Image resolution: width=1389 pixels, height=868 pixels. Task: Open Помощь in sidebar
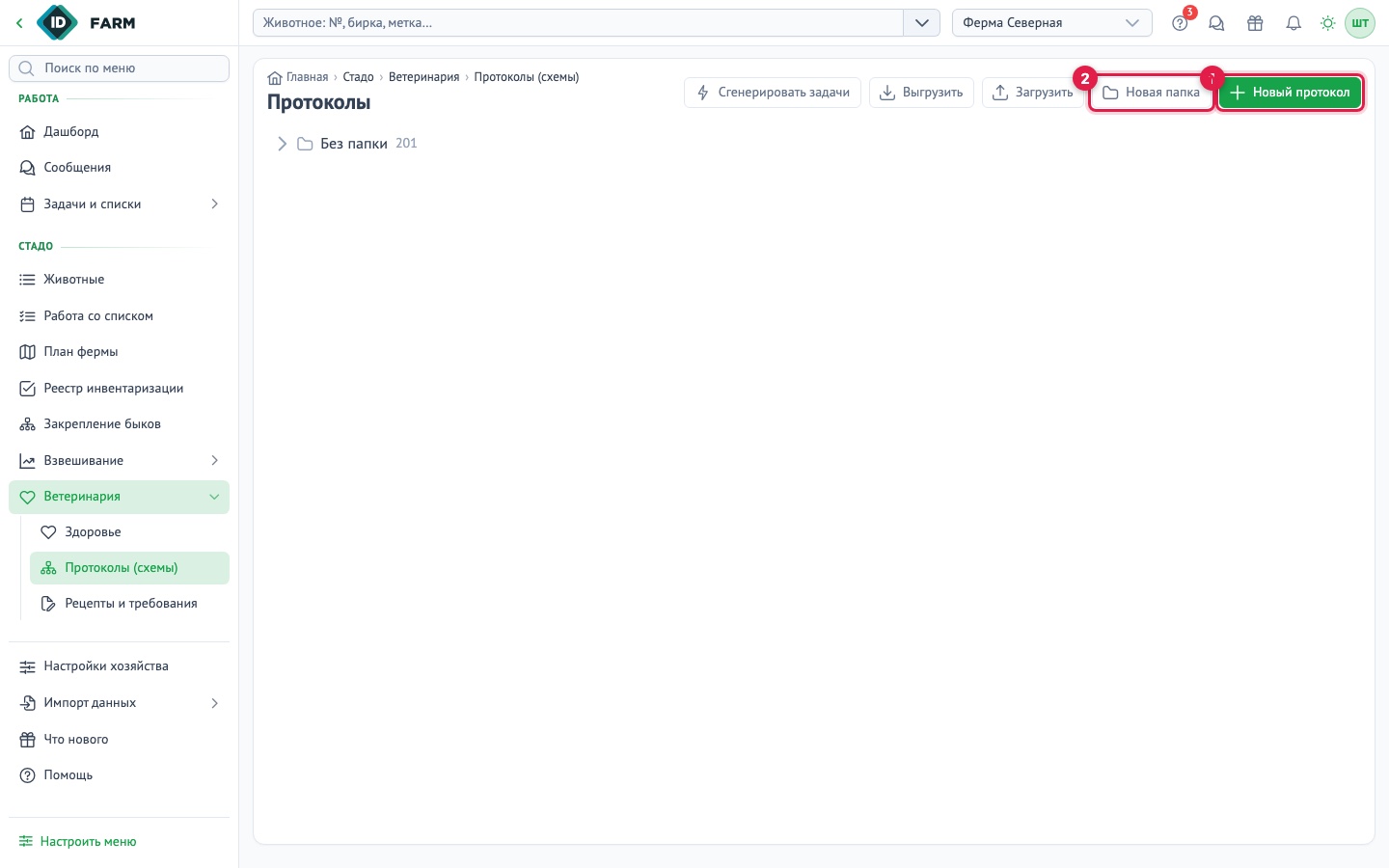(119, 775)
